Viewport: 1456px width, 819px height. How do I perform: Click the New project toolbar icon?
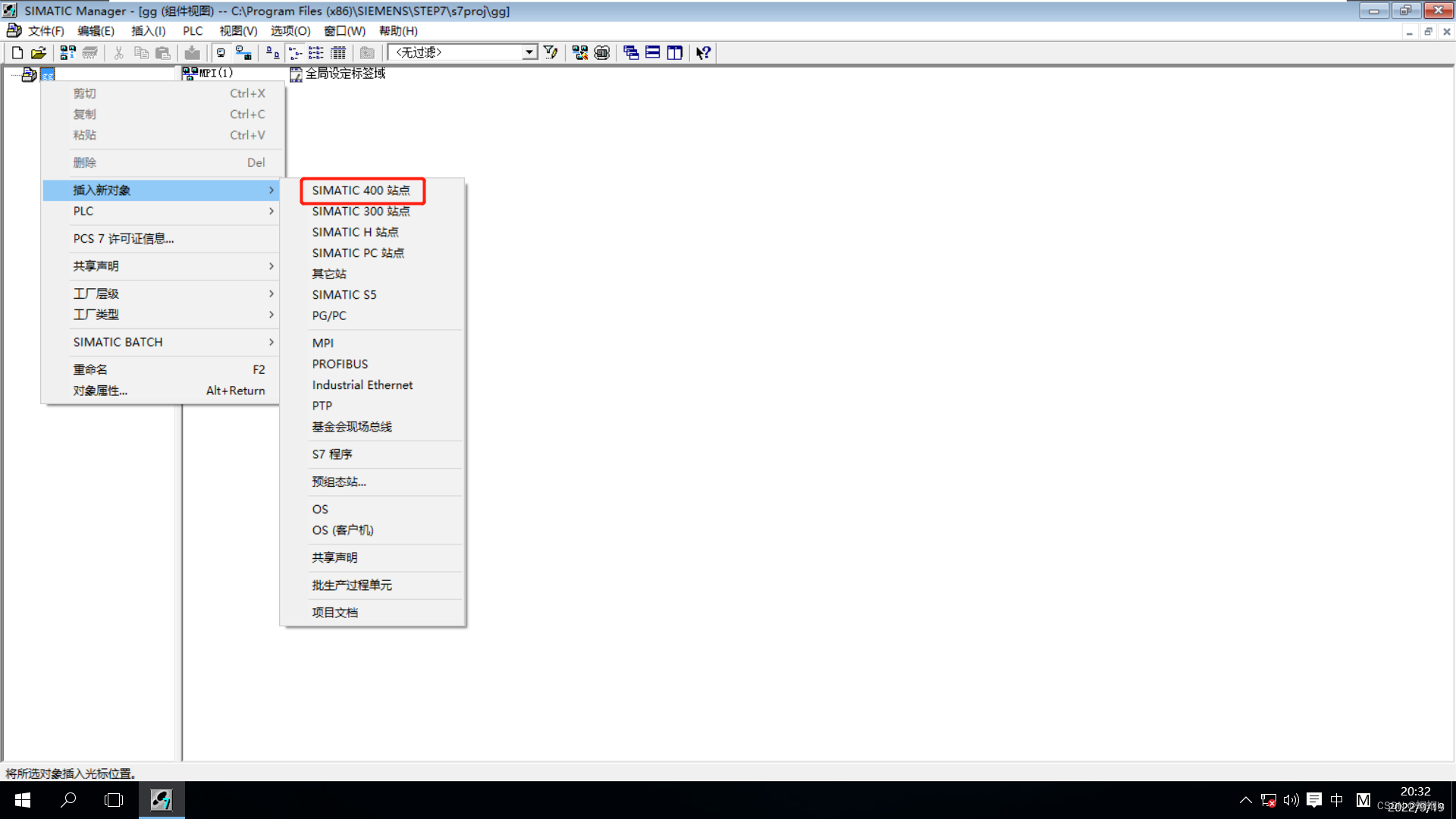(x=17, y=52)
